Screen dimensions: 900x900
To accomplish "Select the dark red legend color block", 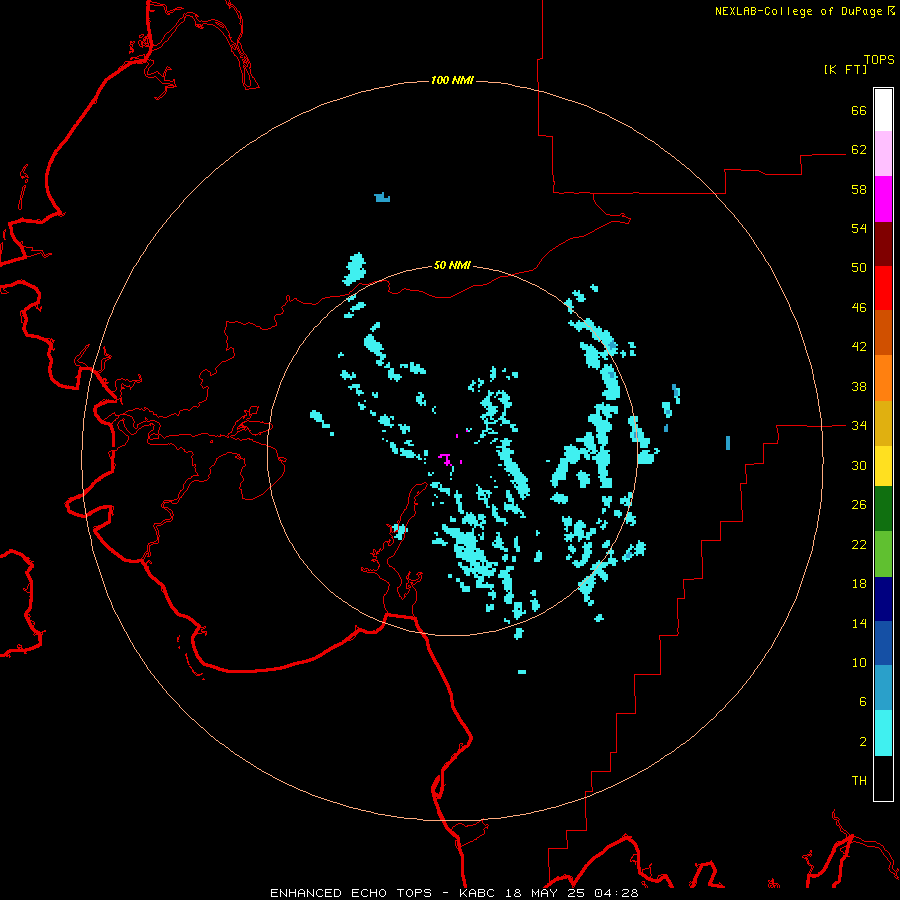I will 883,245.
